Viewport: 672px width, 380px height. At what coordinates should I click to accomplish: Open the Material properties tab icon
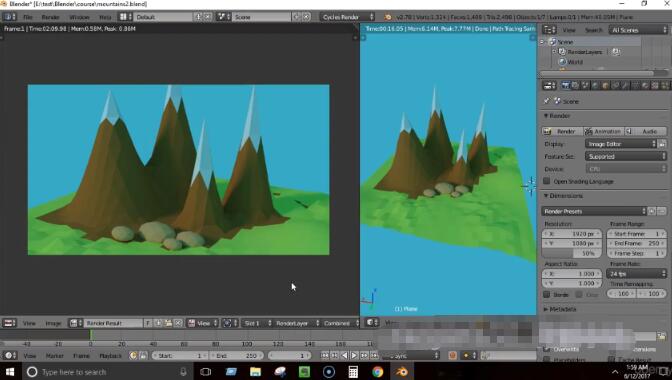click(645, 86)
